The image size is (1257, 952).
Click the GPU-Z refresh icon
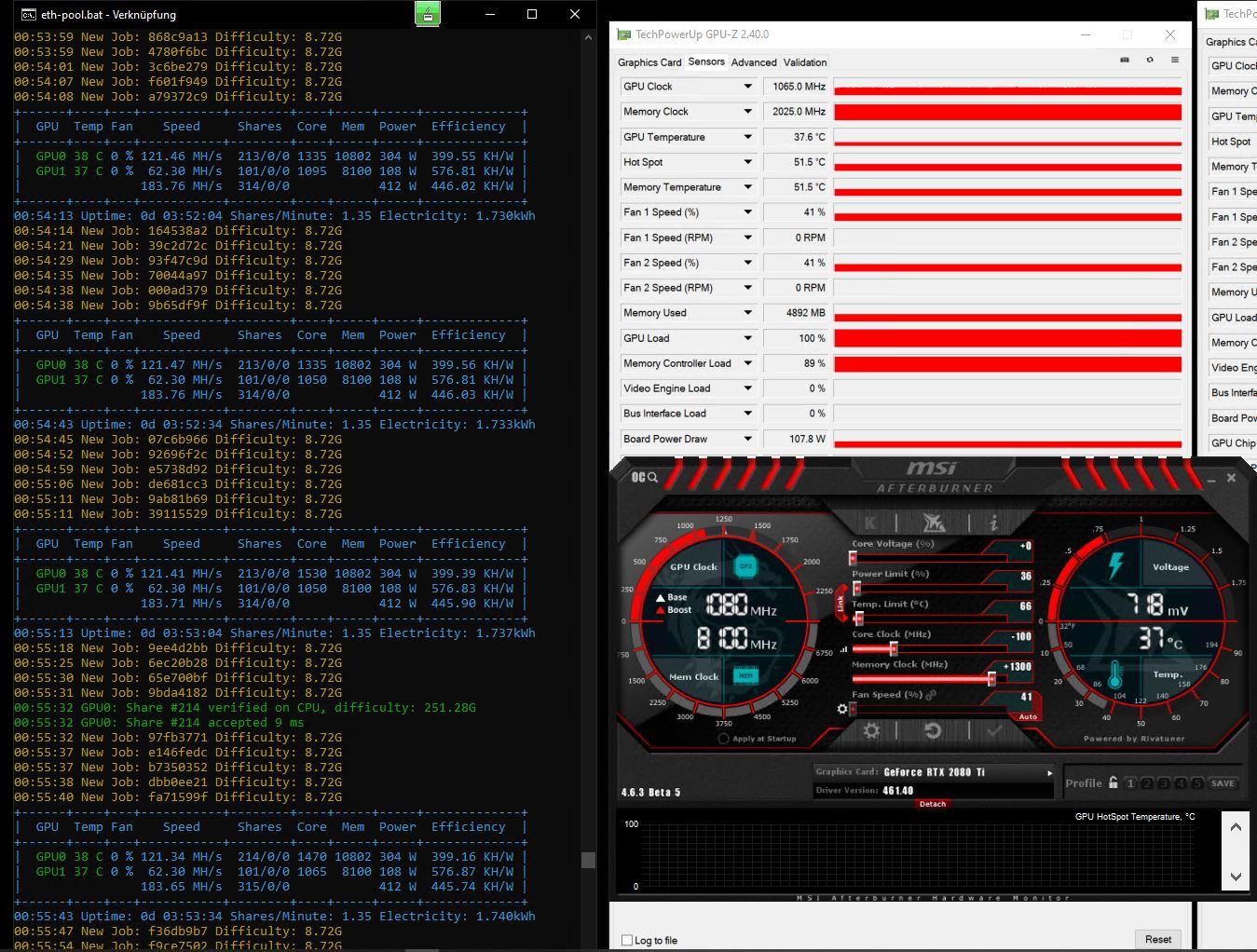tap(1150, 60)
